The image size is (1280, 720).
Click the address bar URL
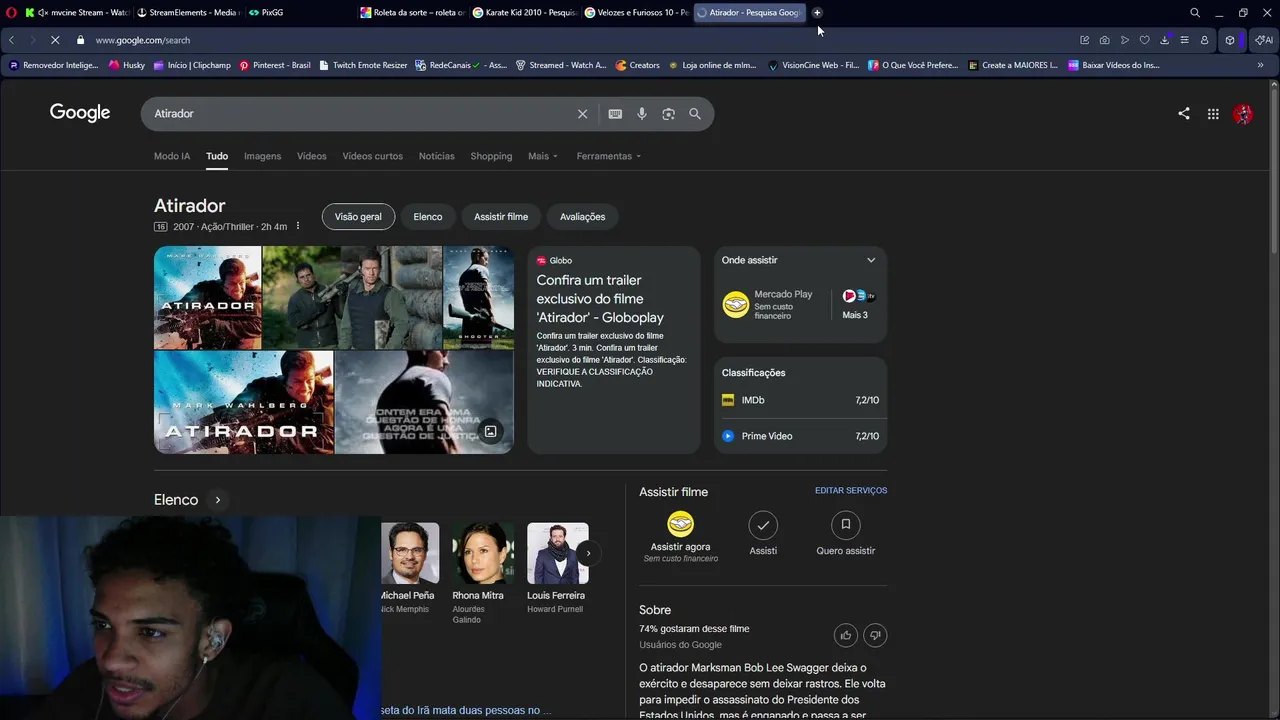(143, 40)
